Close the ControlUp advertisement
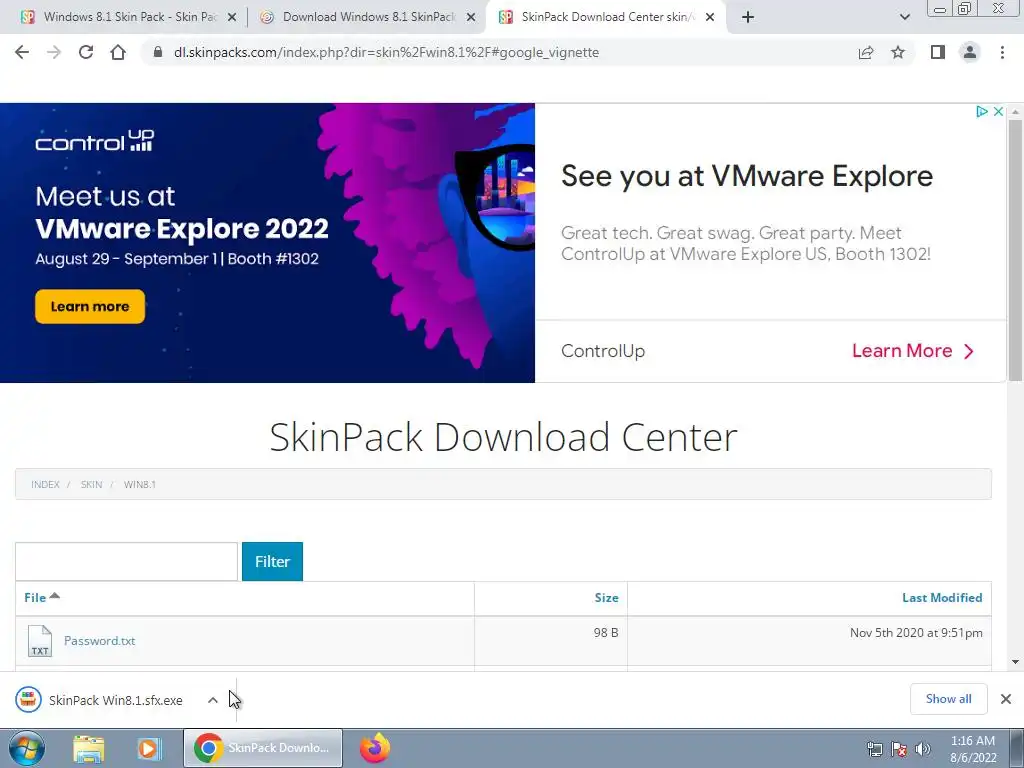 [998, 112]
